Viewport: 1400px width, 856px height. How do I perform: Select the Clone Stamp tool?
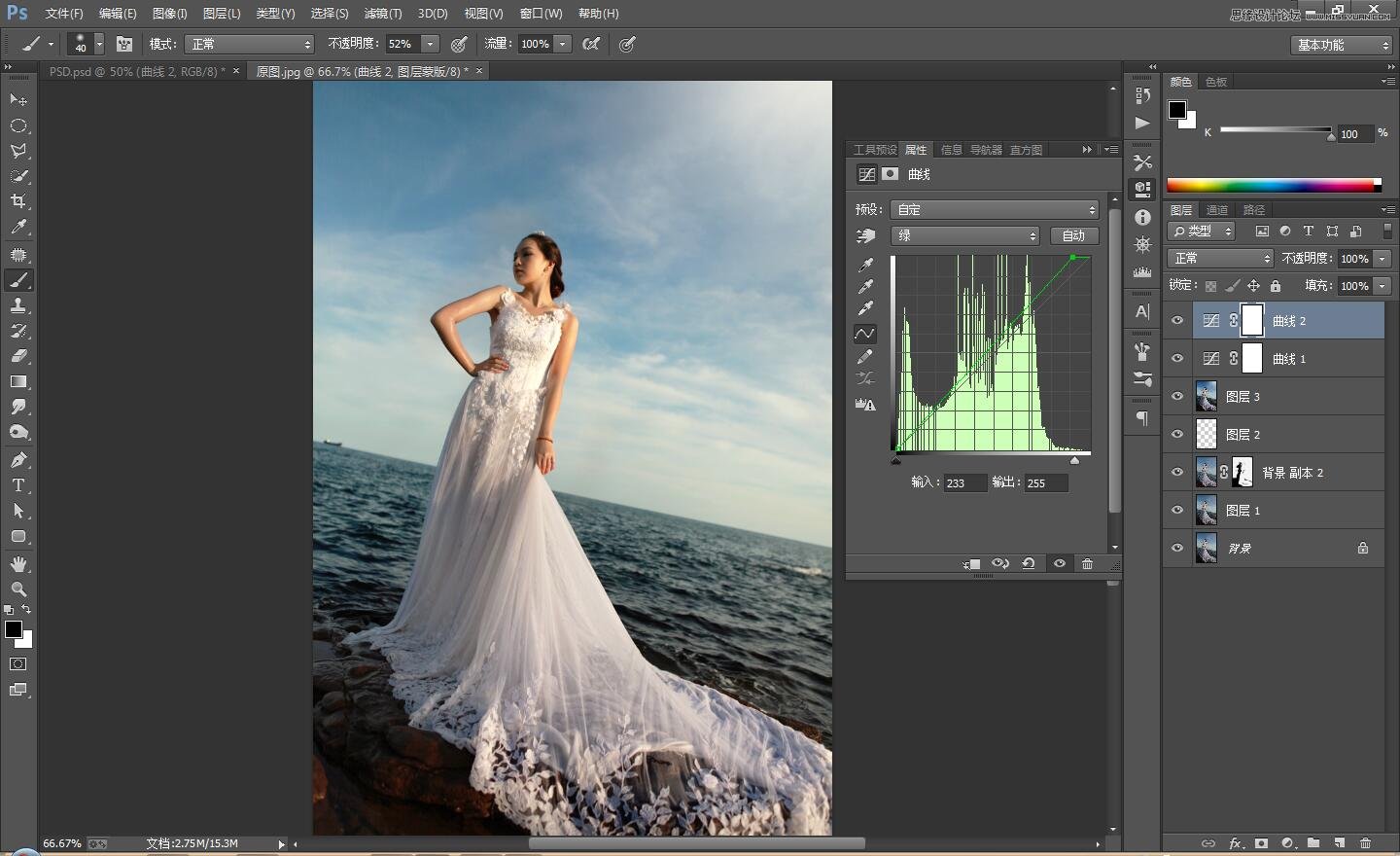point(18,305)
